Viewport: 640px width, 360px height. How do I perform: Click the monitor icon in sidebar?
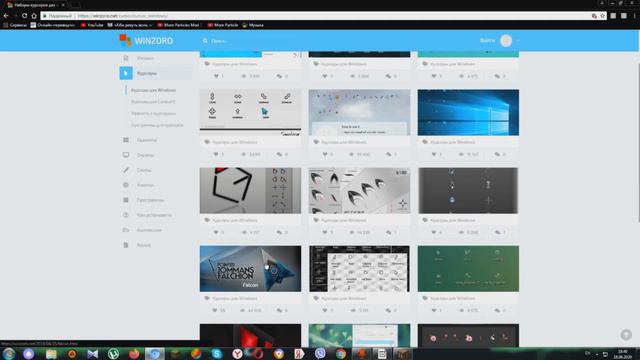coord(126,155)
